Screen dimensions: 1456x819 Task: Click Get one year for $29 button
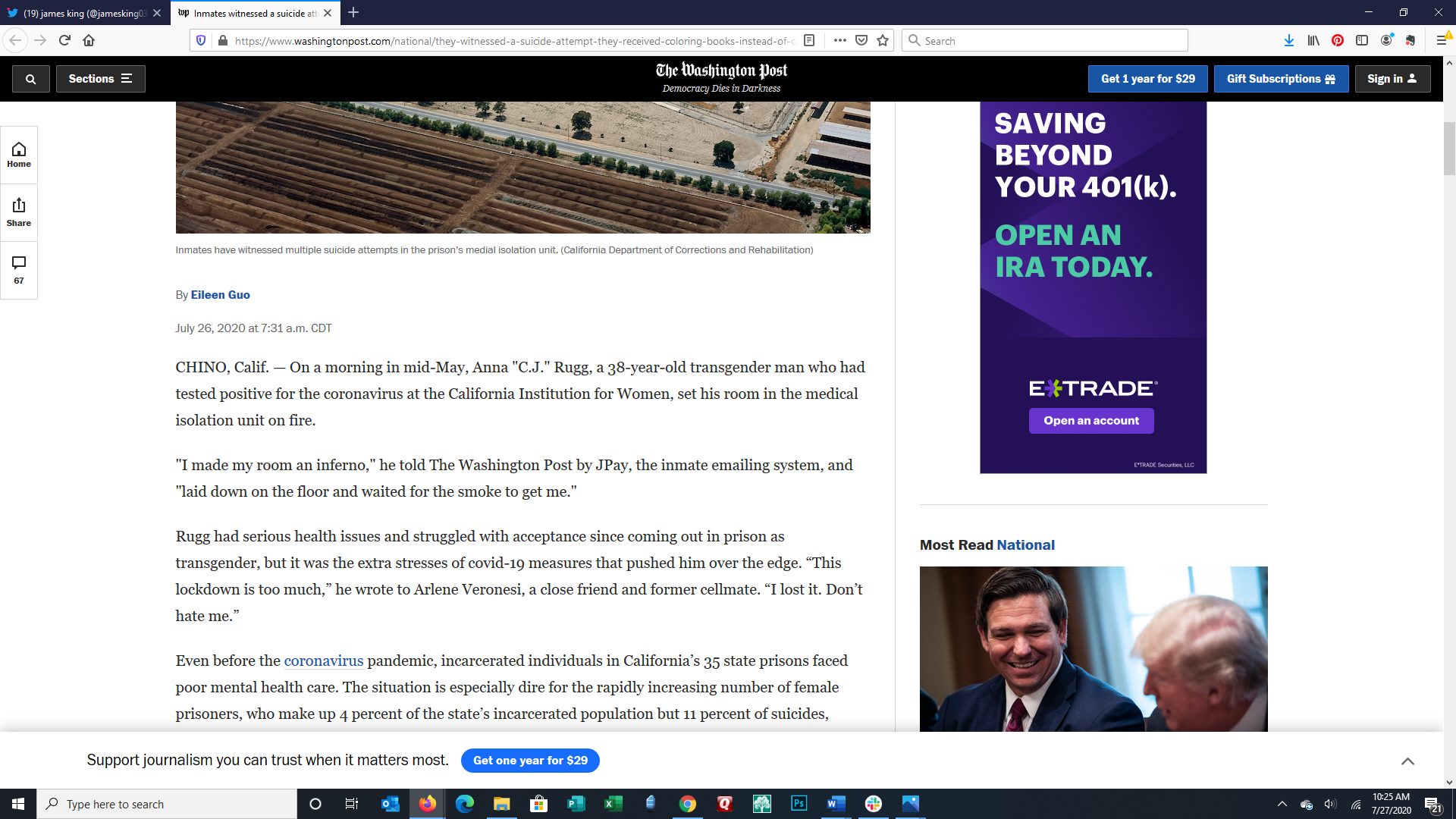530,761
